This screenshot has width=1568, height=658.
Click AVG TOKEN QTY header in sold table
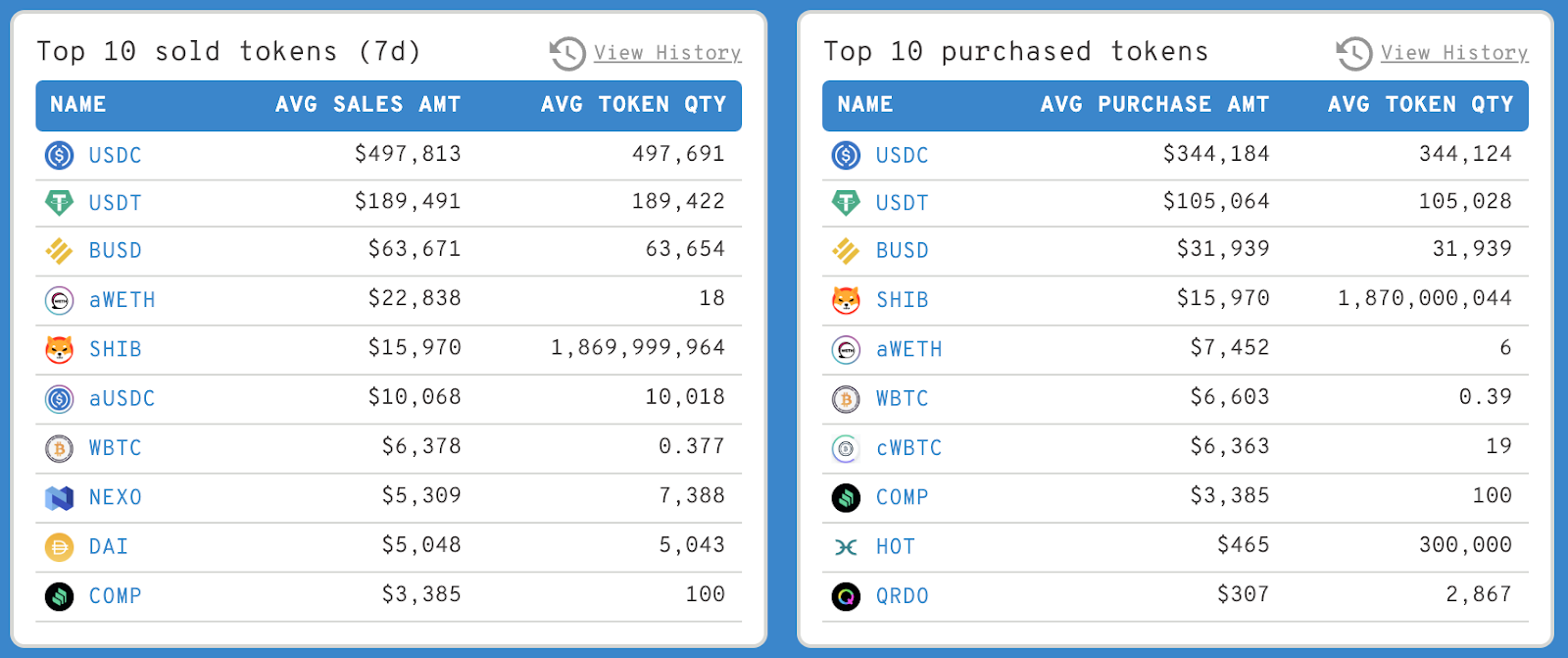(633, 105)
